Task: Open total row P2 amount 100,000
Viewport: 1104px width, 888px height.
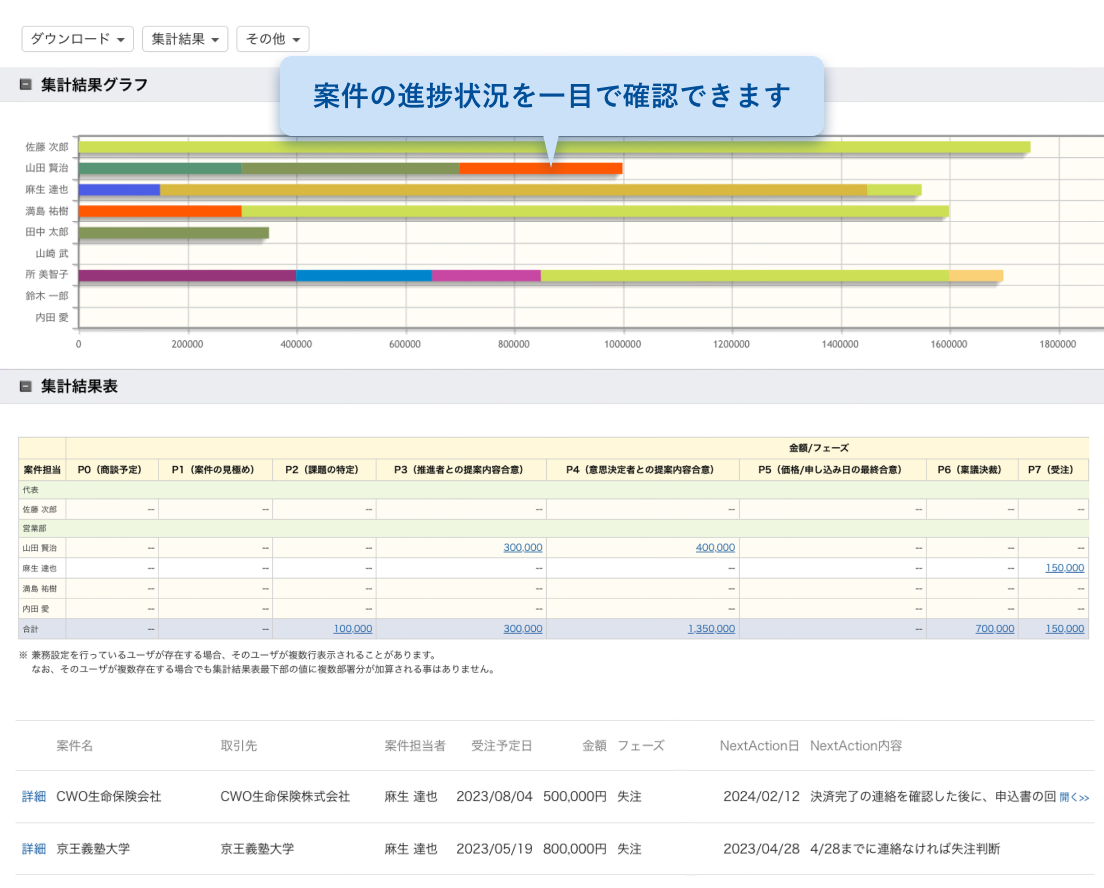Action: (353, 629)
